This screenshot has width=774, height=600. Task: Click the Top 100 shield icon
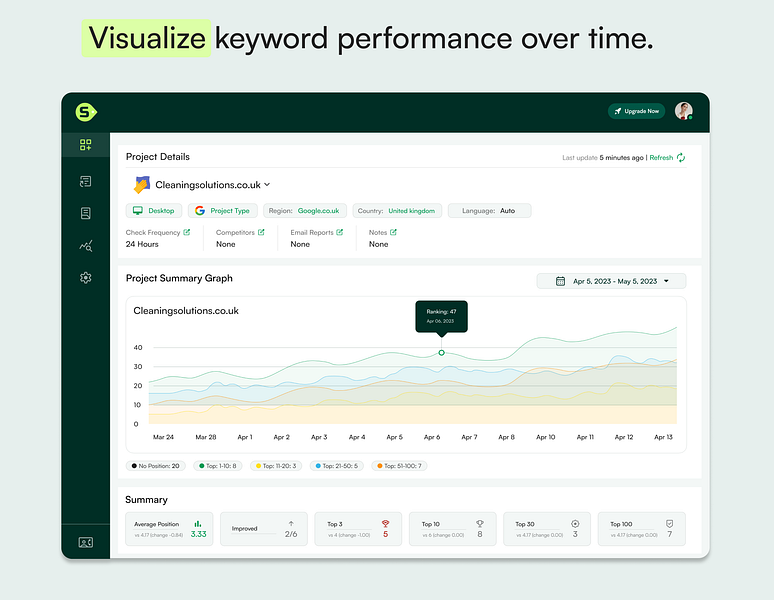pos(669,524)
